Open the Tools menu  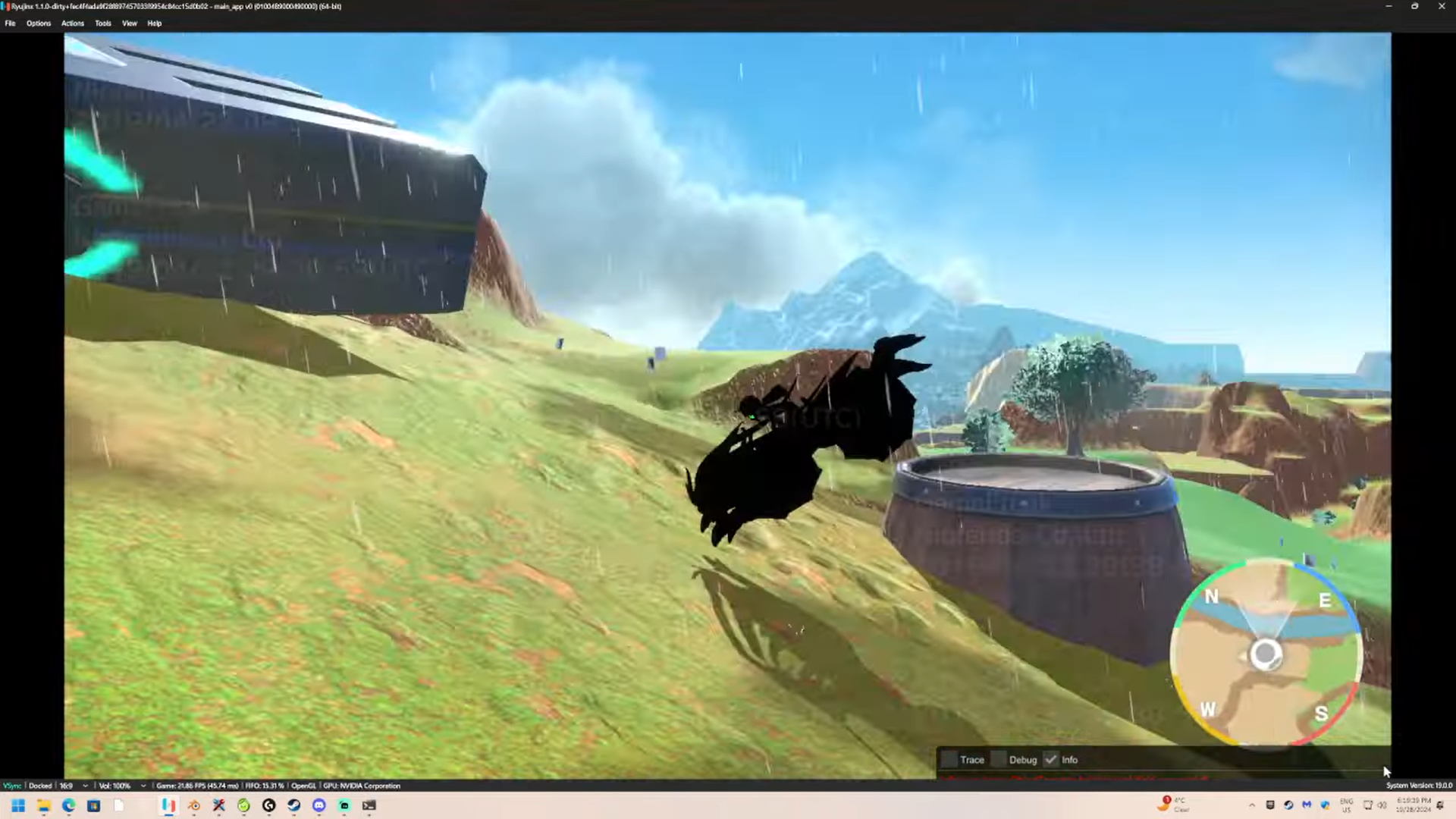(x=103, y=24)
